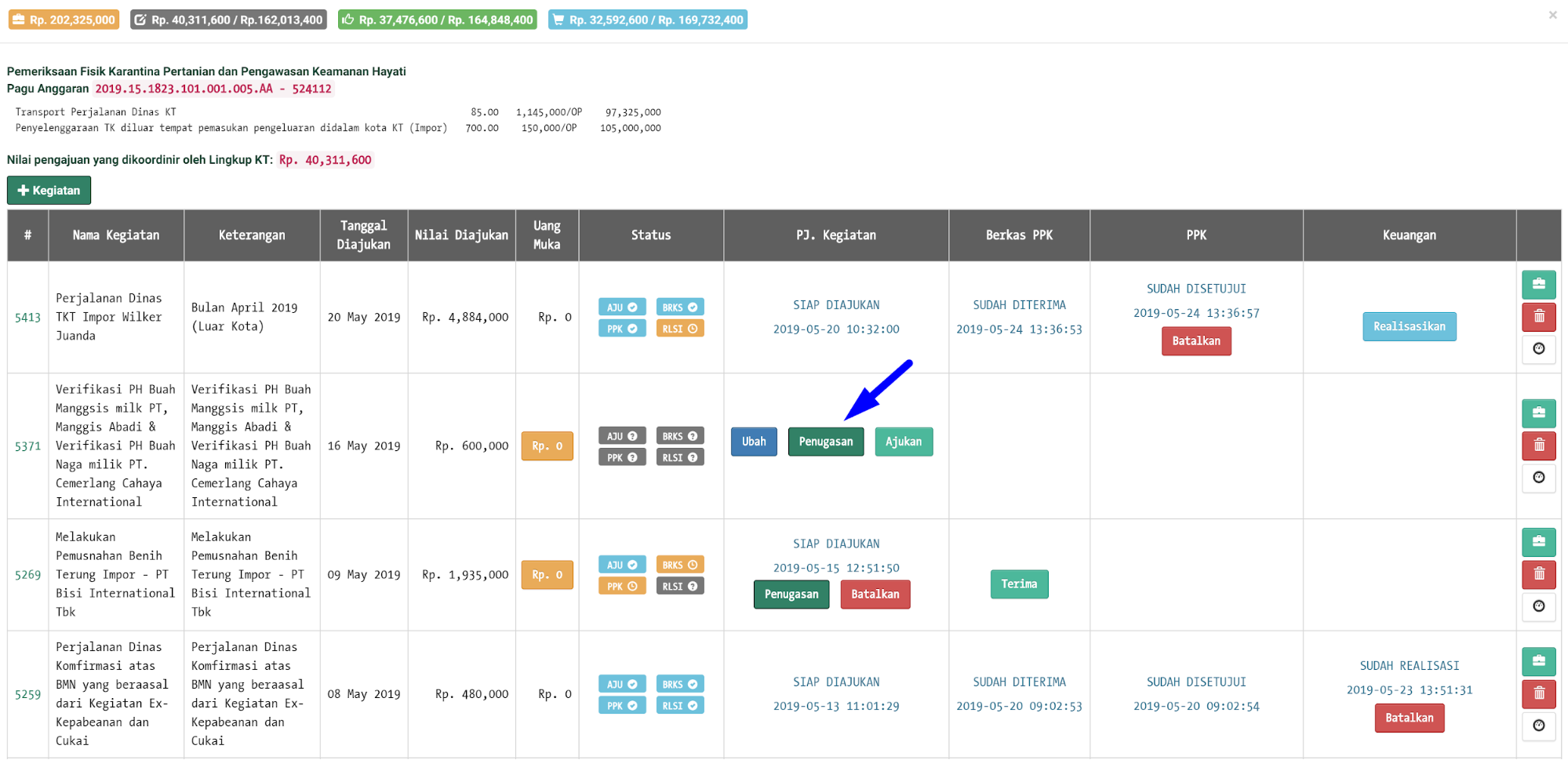1568x760 pixels.
Task: Delete activity 5371 using its red trash icon
Action: pyautogui.click(x=1538, y=445)
